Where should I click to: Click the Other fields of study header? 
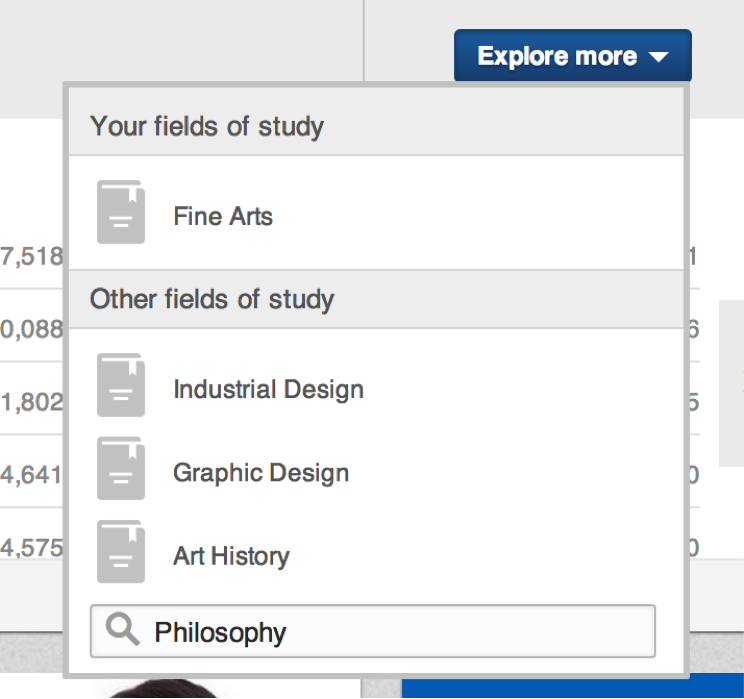pyautogui.click(x=212, y=299)
